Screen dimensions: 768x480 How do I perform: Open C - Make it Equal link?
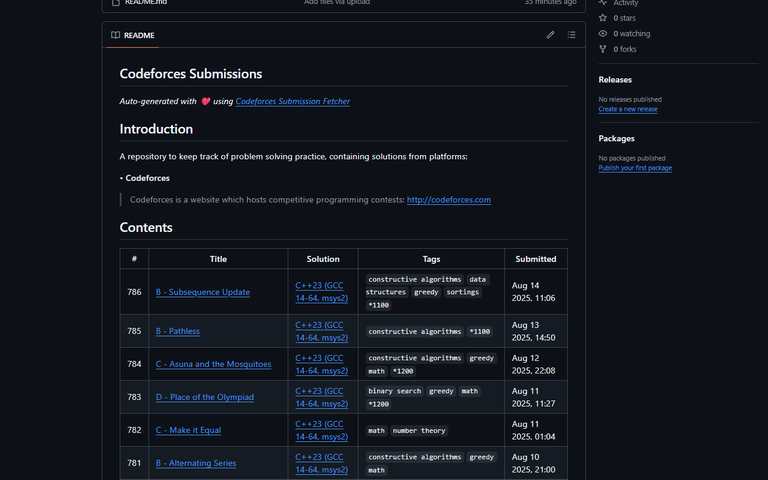[189, 430]
